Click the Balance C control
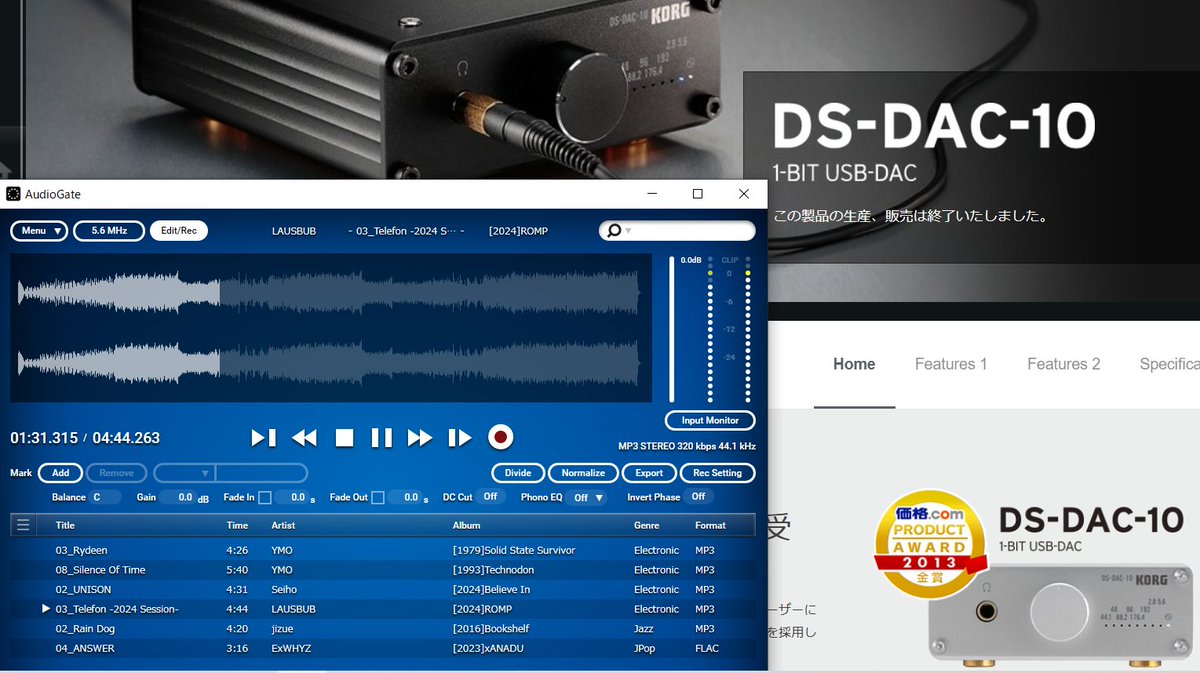This screenshot has height=673, width=1200. click(105, 497)
